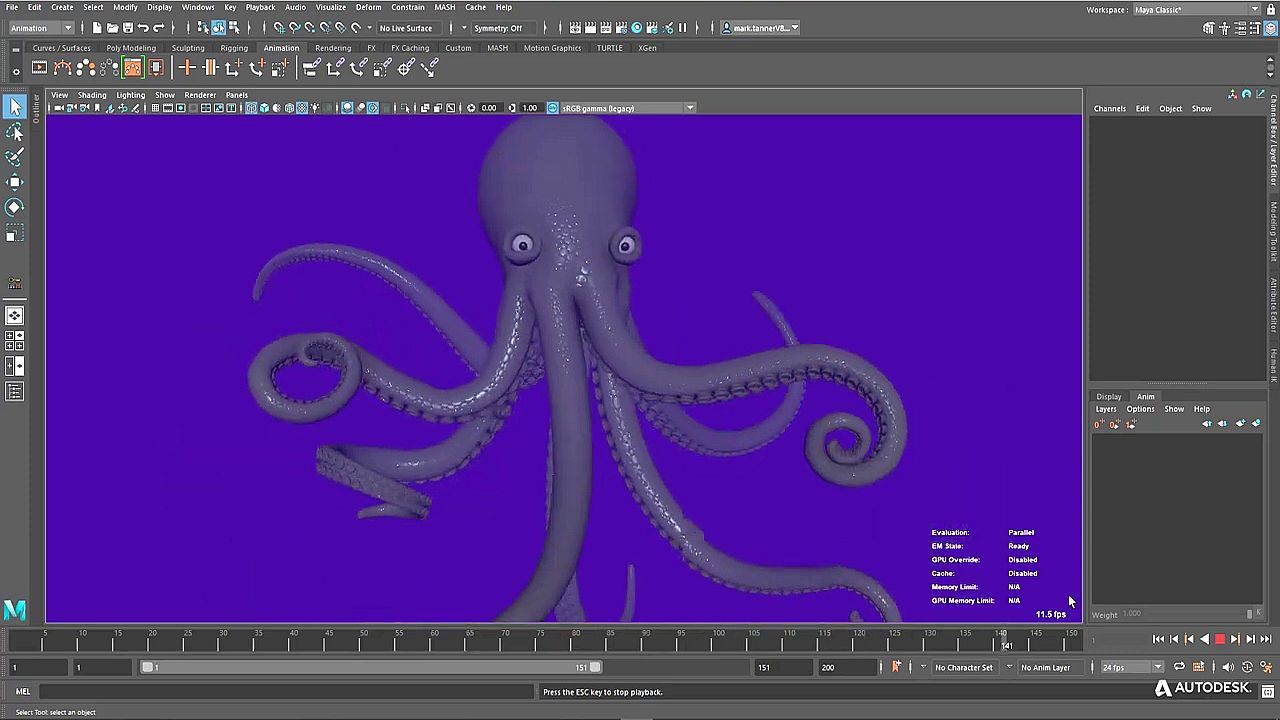
Task: Activate the Lasso select tool
Action: click(x=14, y=132)
